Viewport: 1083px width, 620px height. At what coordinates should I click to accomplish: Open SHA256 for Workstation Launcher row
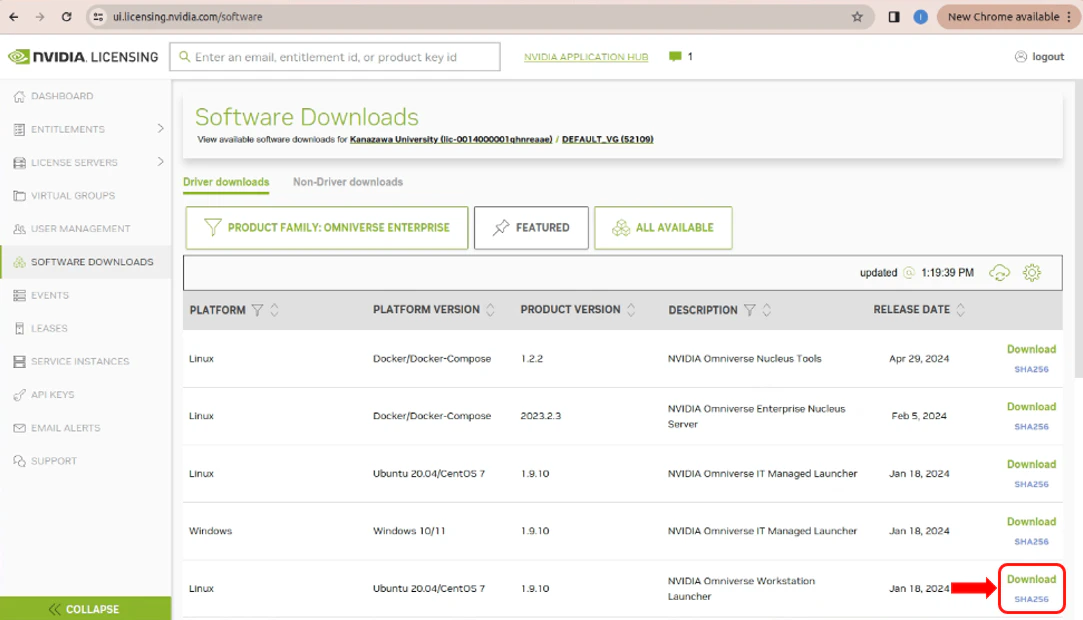point(1031,599)
